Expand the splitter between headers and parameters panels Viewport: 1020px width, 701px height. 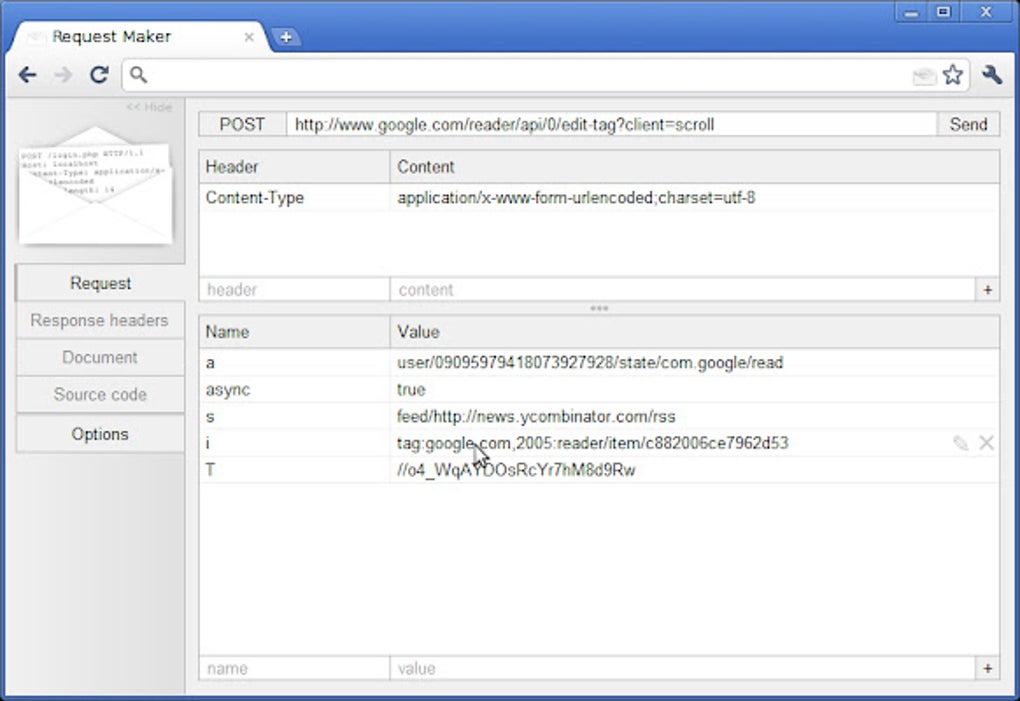pyautogui.click(x=599, y=309)
